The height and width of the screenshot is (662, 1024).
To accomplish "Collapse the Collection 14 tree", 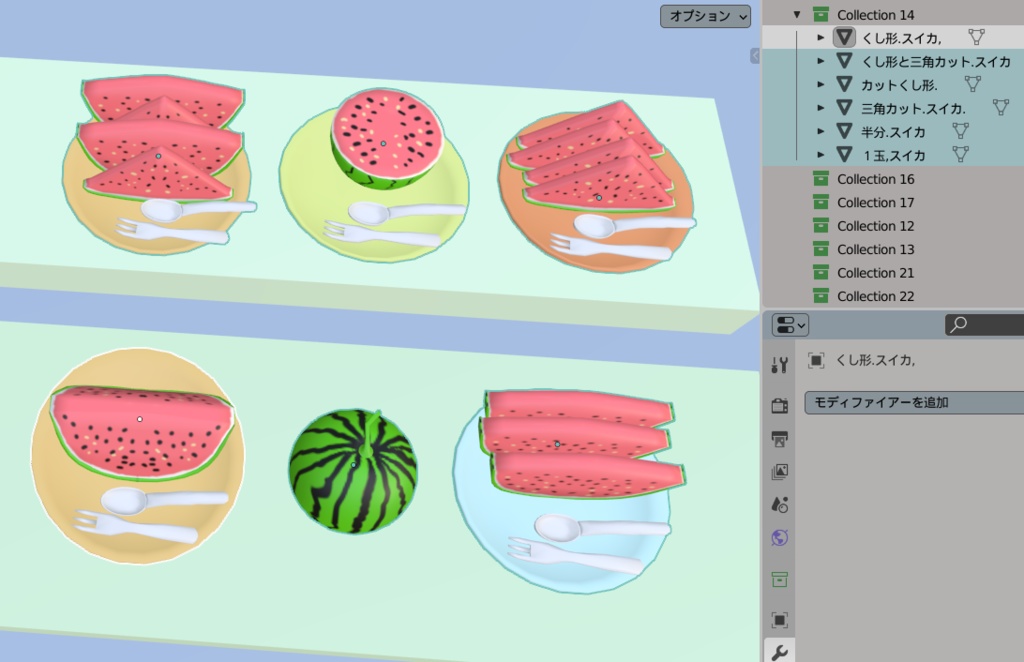I will click(797, 14).
